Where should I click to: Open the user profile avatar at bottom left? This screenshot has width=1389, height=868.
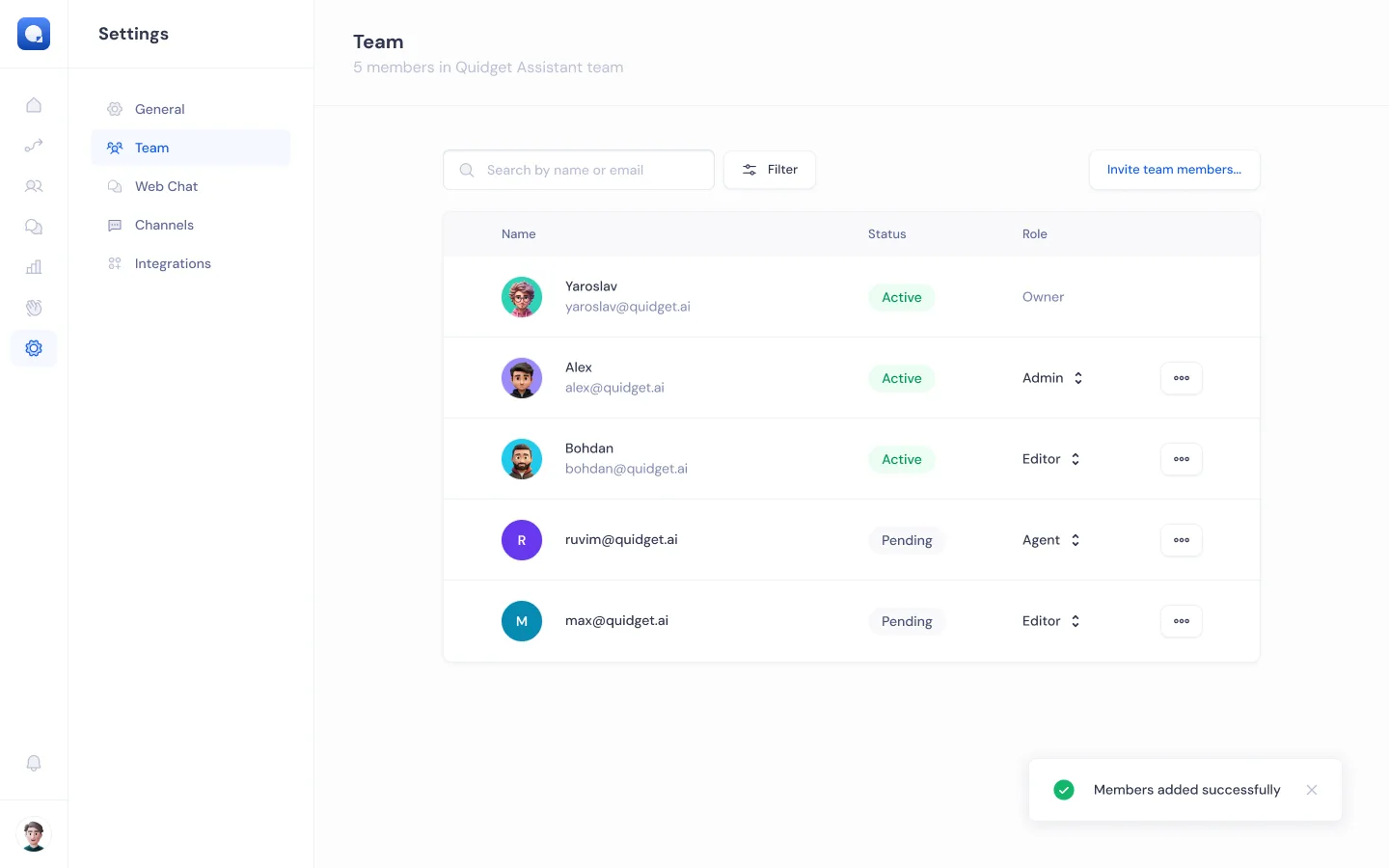pyautogui.click(x=34, y=835)
